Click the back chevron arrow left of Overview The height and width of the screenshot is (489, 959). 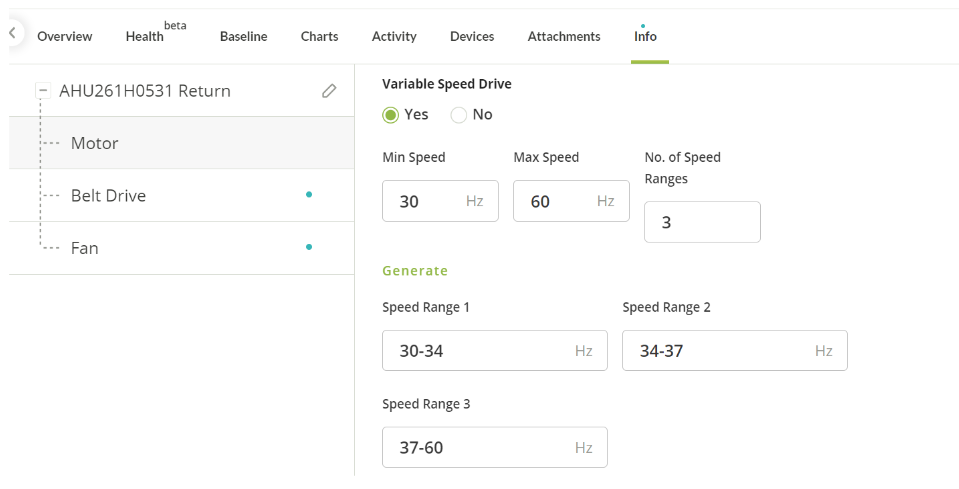pos(12,34)
